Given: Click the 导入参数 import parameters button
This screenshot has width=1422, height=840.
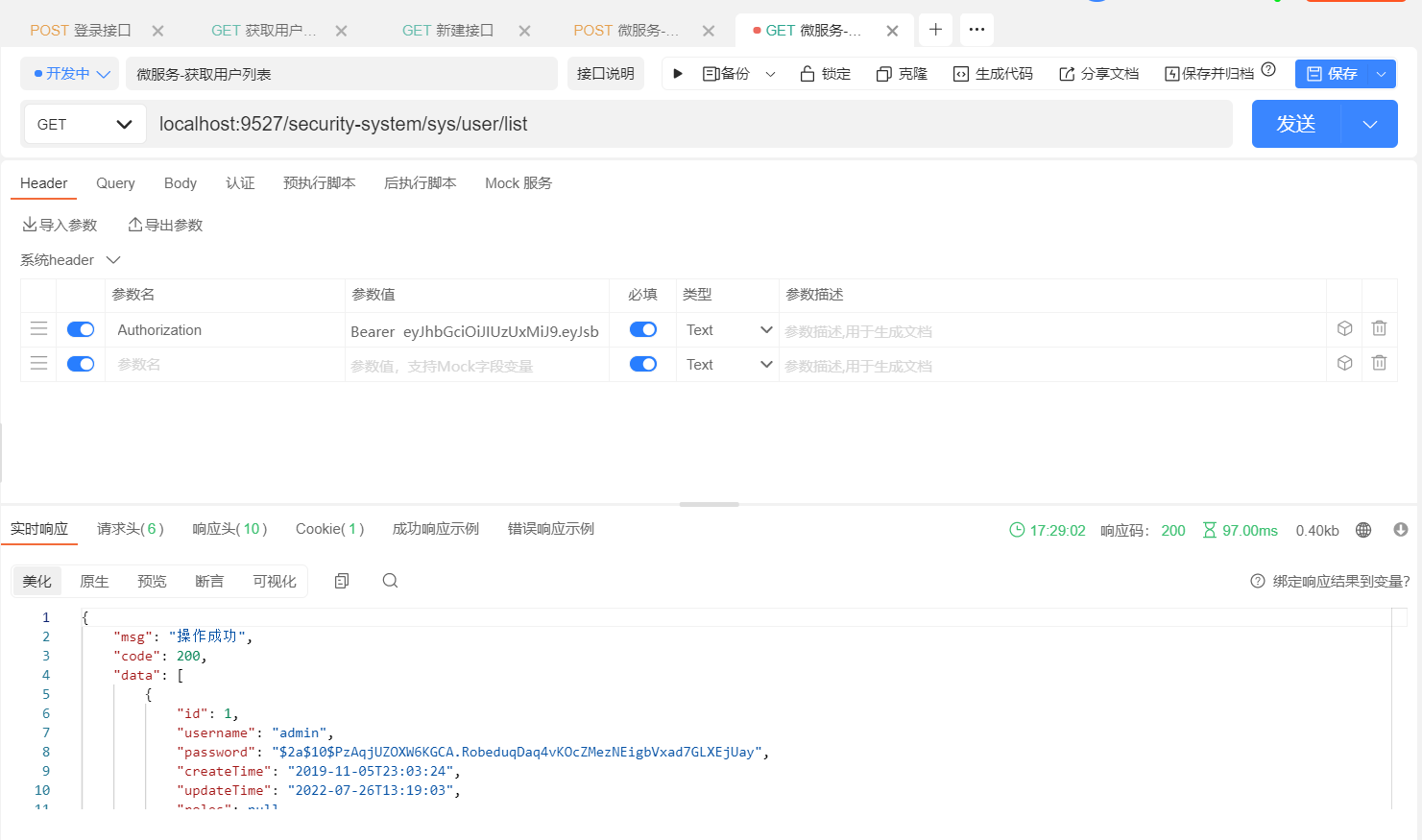Looking at the screenshot, I should (60, 225).
